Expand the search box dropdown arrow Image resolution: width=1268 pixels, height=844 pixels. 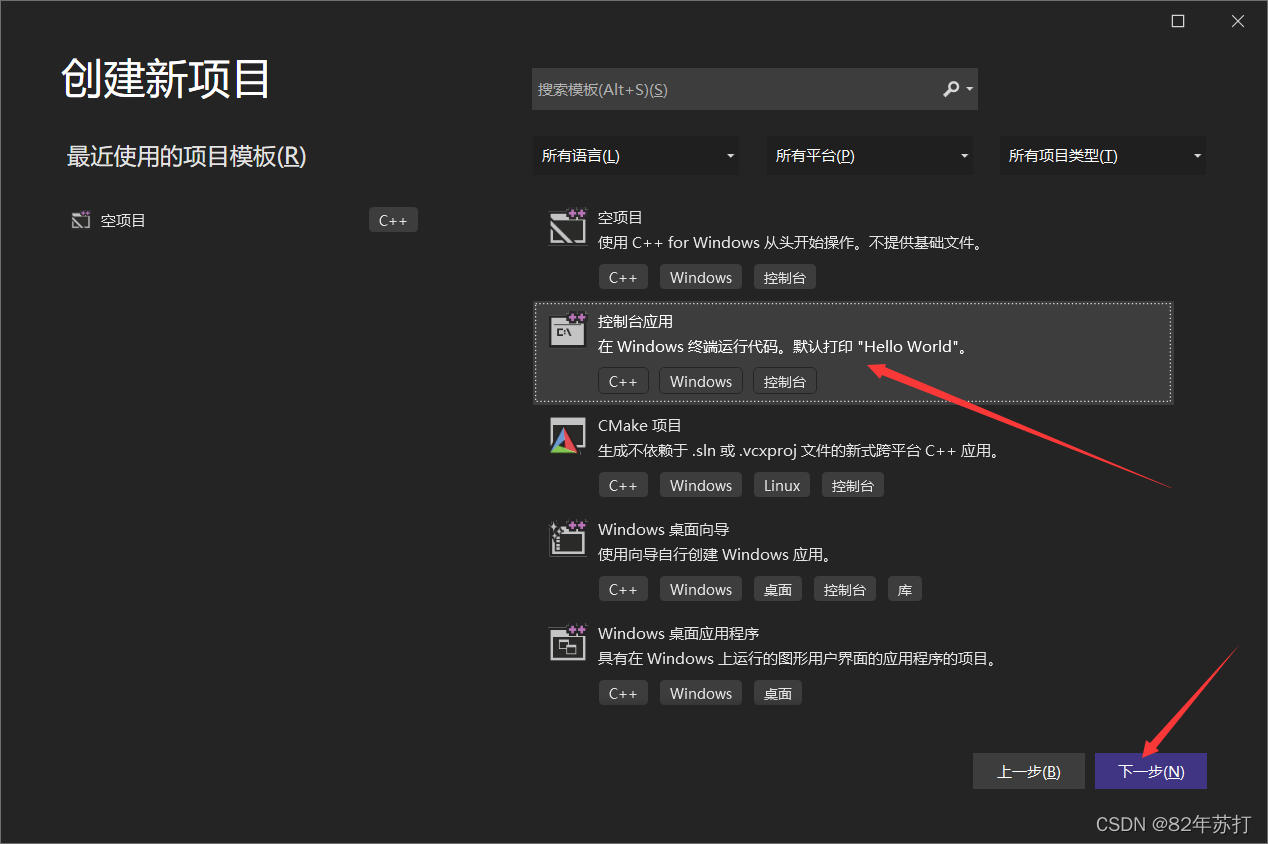coord(969,89)
